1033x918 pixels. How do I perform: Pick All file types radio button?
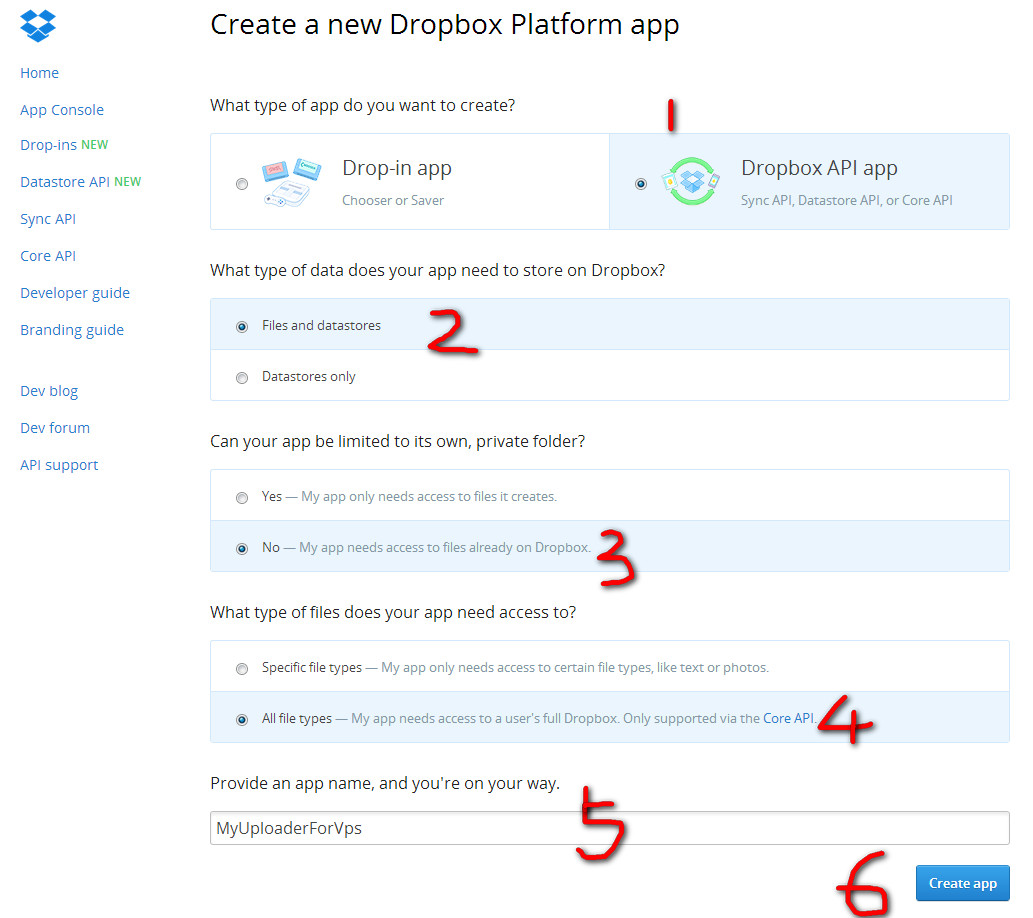point(242,720)
